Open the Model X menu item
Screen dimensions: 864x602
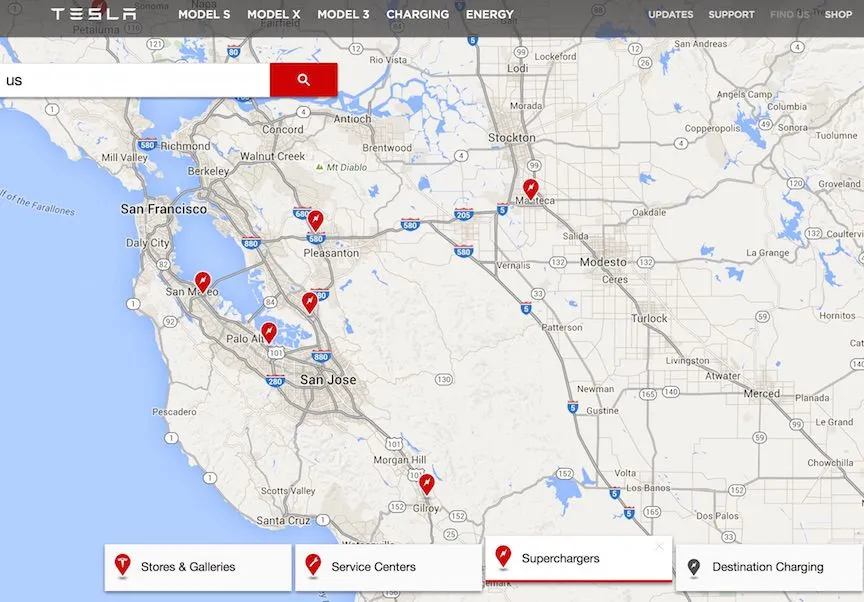pos(273,15)
